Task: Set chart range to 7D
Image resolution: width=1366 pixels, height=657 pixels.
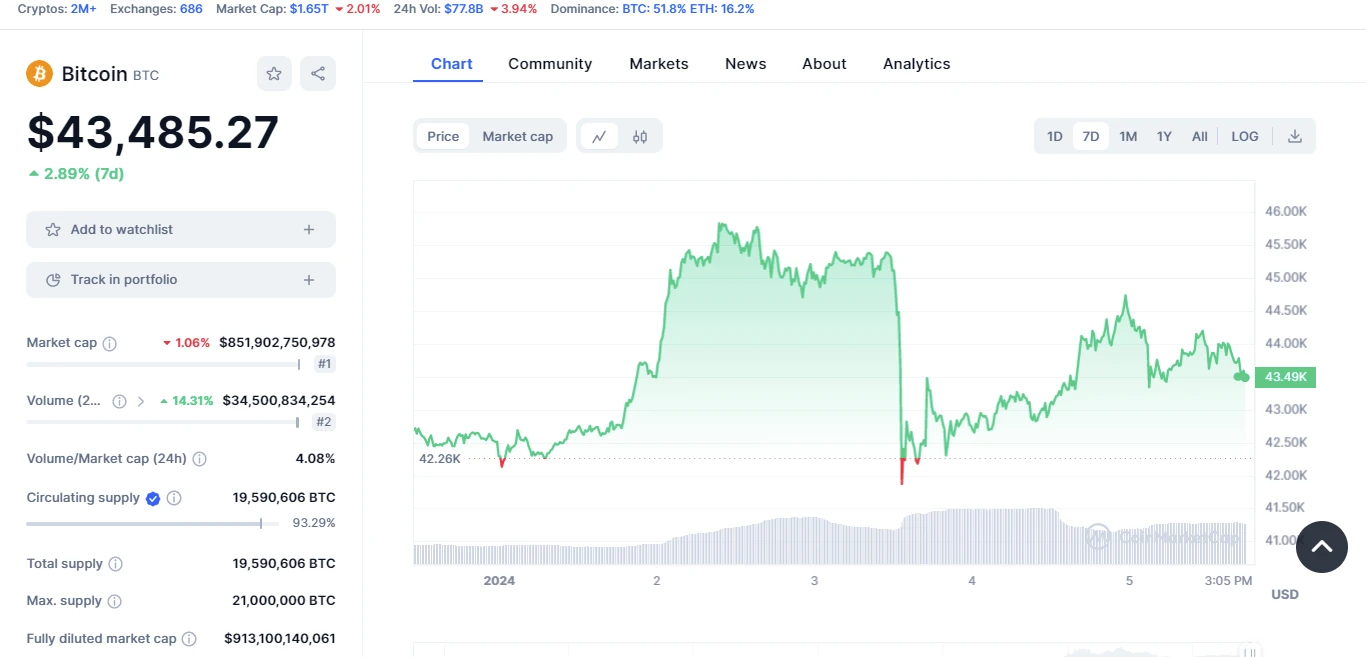Action: coord(1091,136)
